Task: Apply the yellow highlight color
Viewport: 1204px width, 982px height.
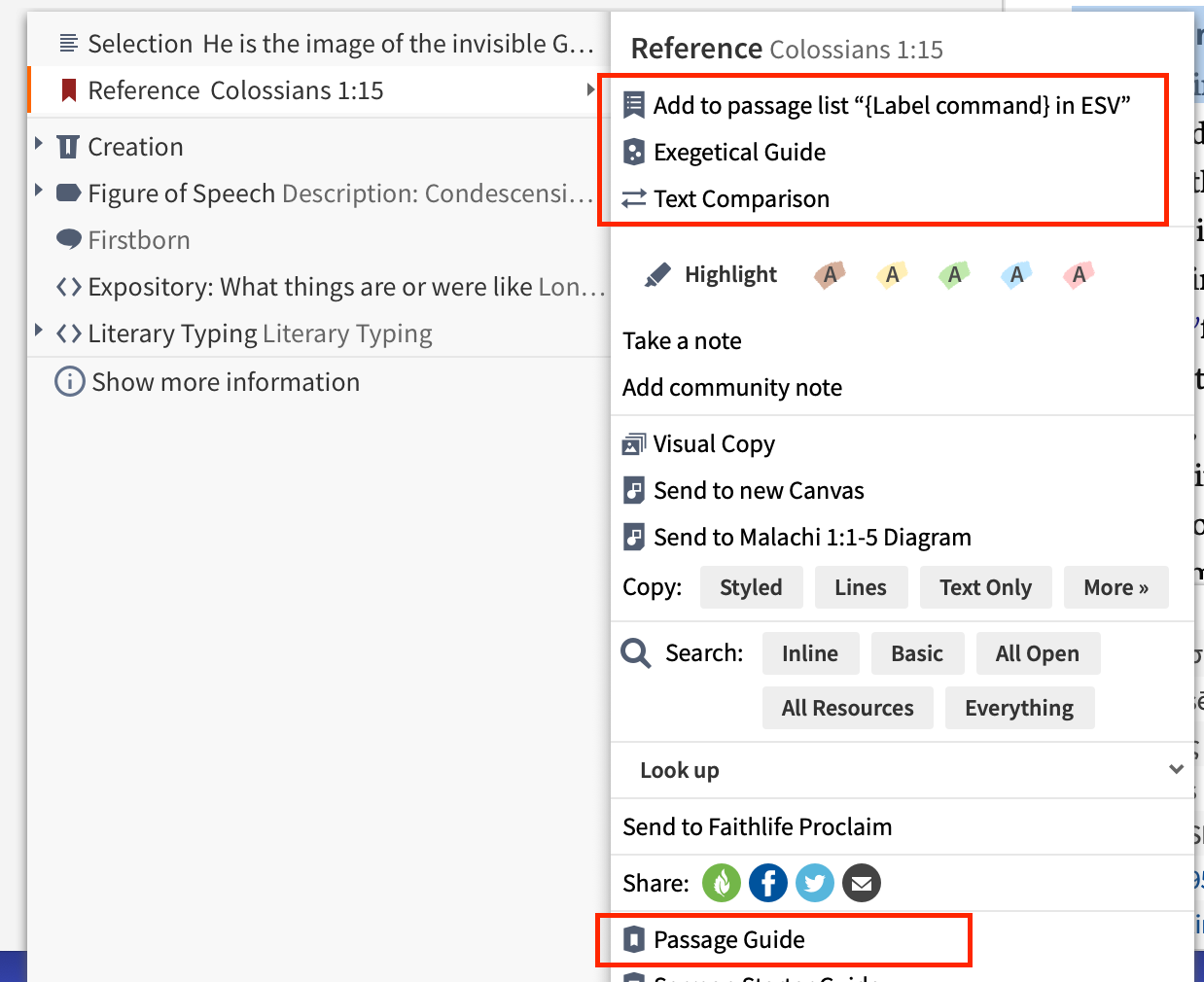Action: (892, 275)
